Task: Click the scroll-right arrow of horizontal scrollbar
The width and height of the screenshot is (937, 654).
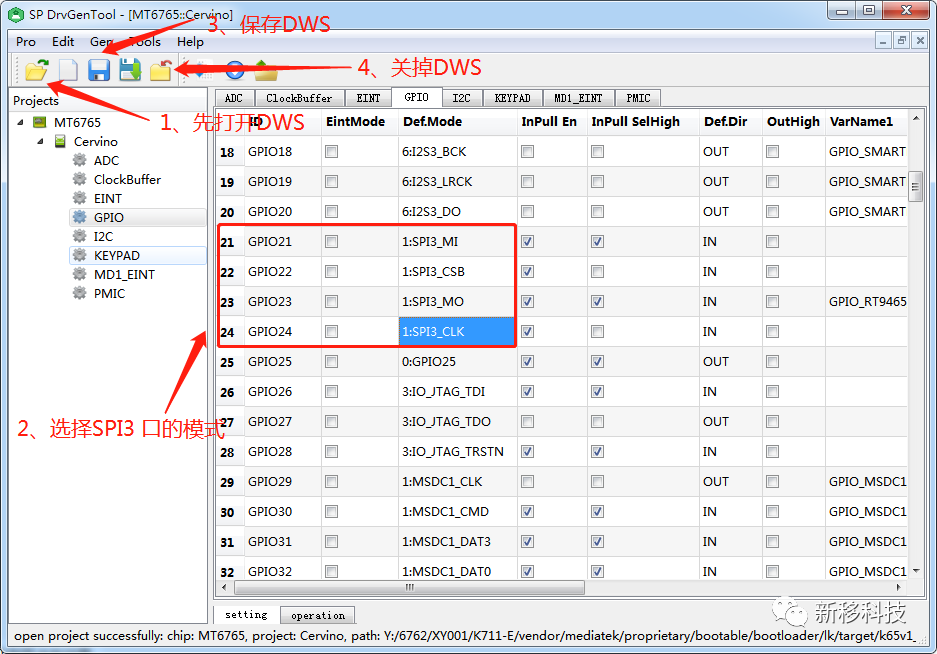Action: click(899, 588)
